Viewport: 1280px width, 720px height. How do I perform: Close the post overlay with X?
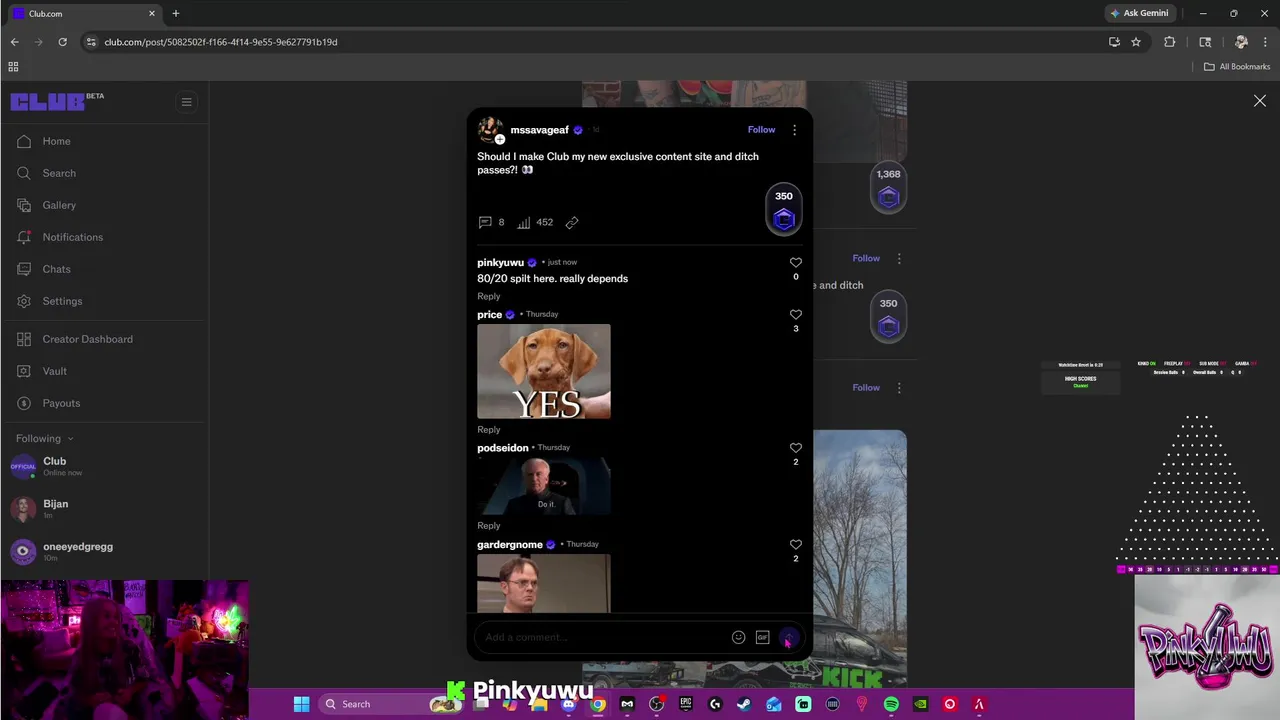[1260, 101]
